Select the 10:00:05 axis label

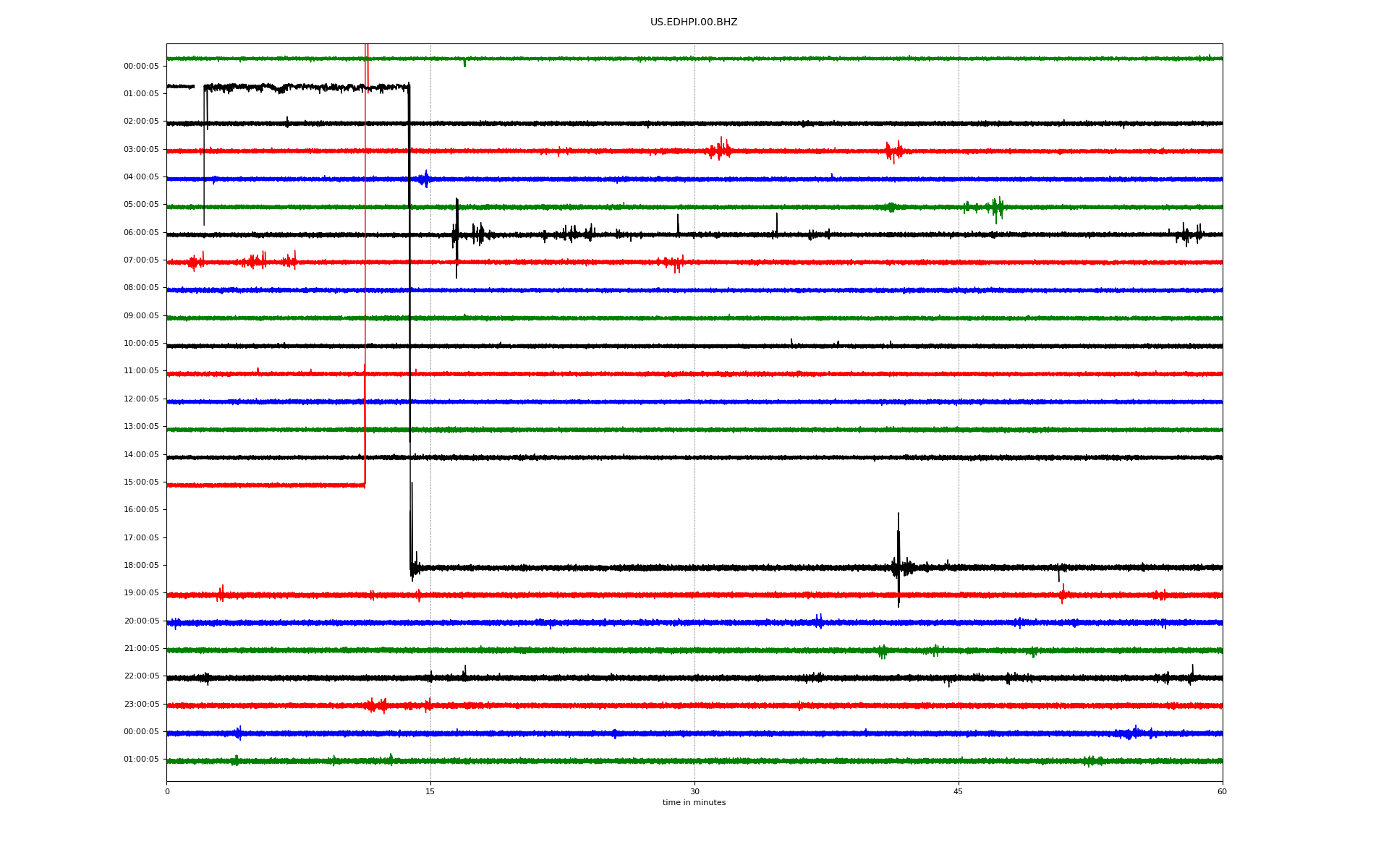141,343
